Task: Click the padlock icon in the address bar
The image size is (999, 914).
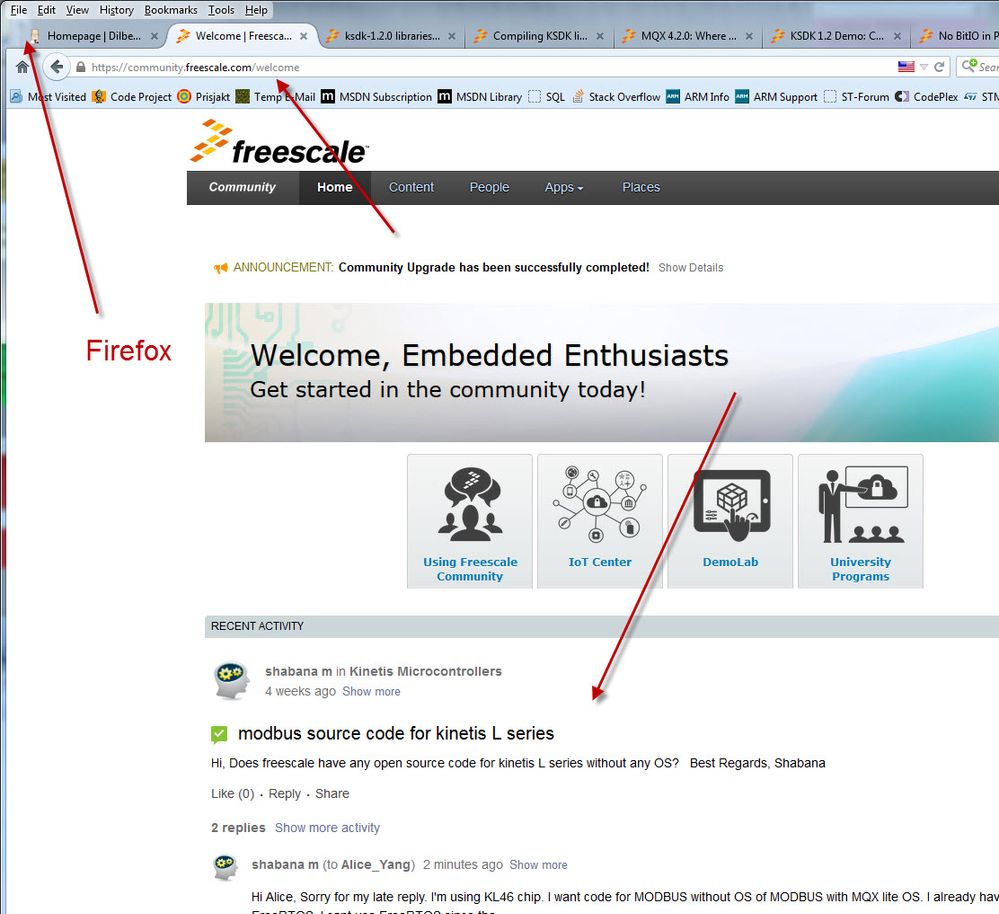Action: point(80,67)
